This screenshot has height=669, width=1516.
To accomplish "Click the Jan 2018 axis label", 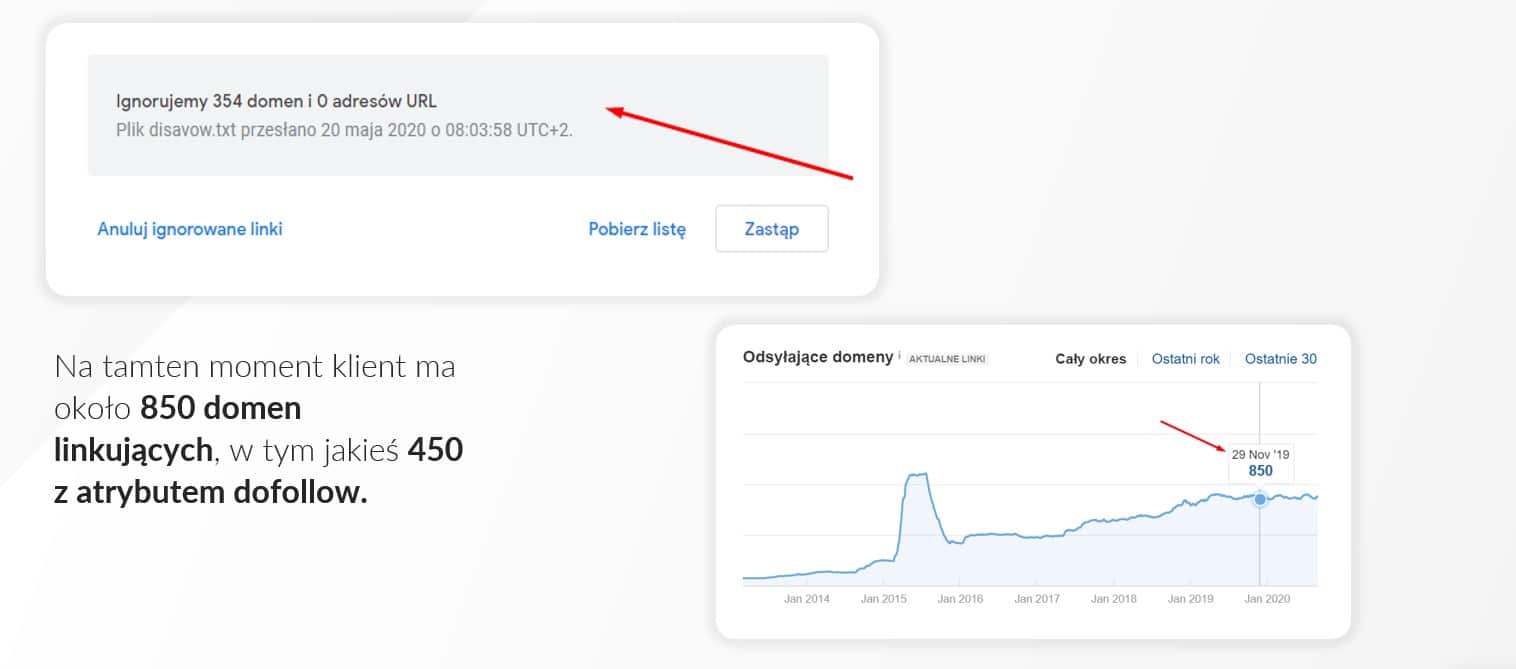I will click(1113, 599).
